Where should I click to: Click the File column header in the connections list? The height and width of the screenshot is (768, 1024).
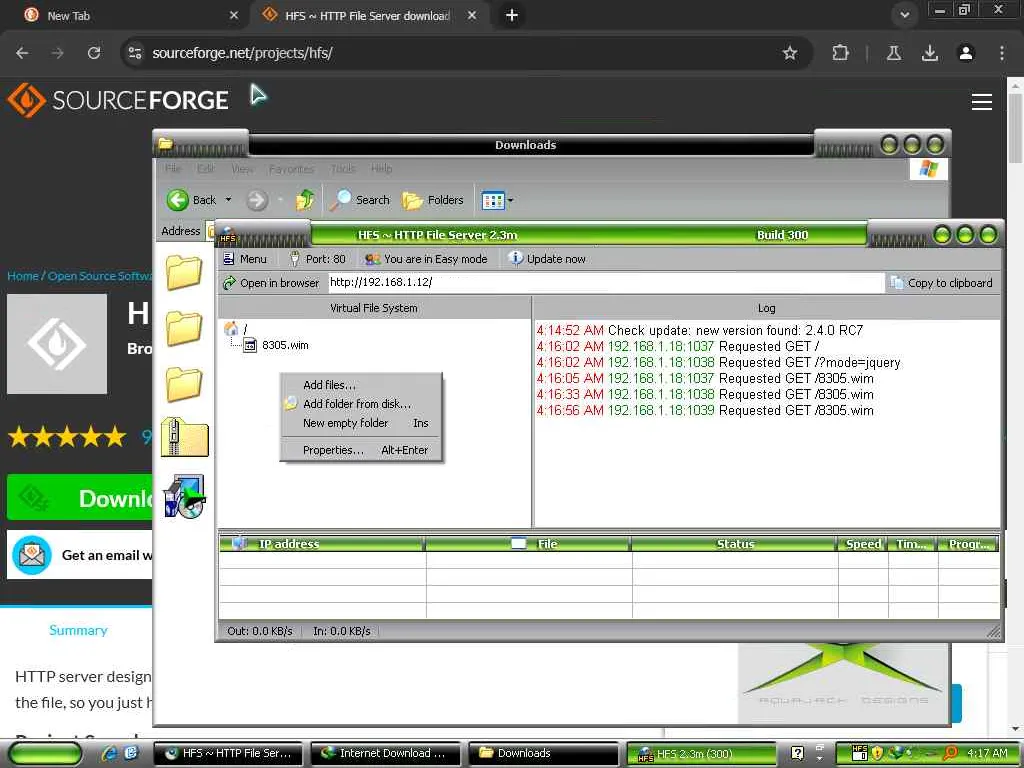pos(528,543)
